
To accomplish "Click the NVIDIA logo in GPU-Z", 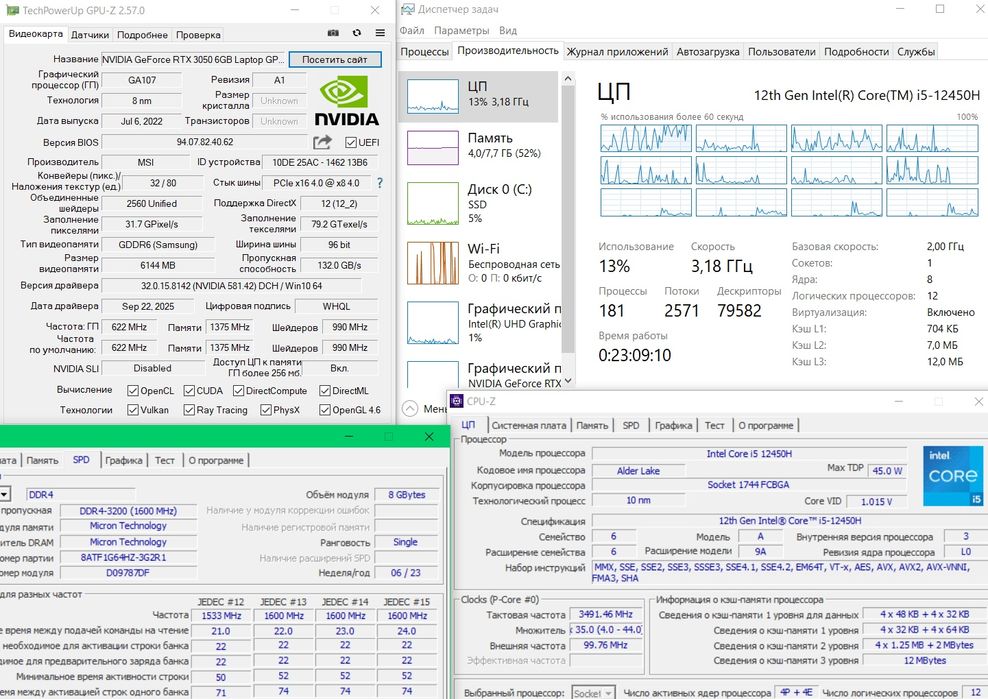I will tap(346, 101).
